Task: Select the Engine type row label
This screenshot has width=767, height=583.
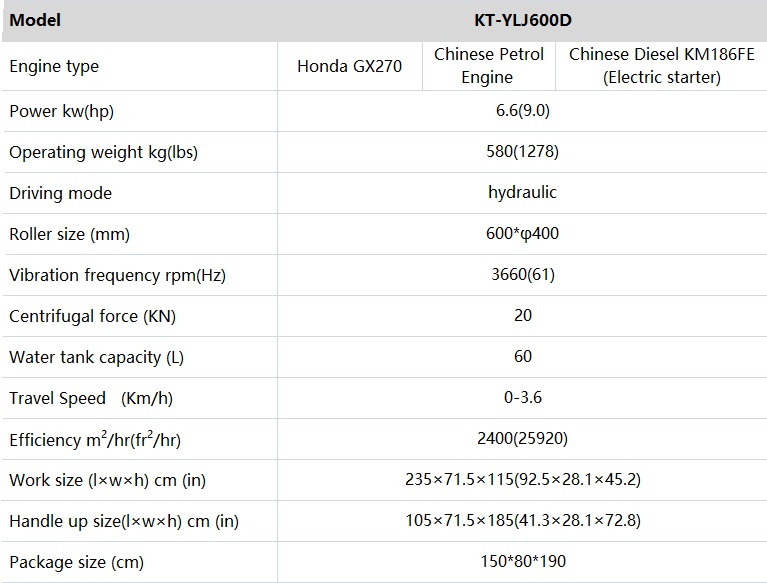Action: (54, 67)
